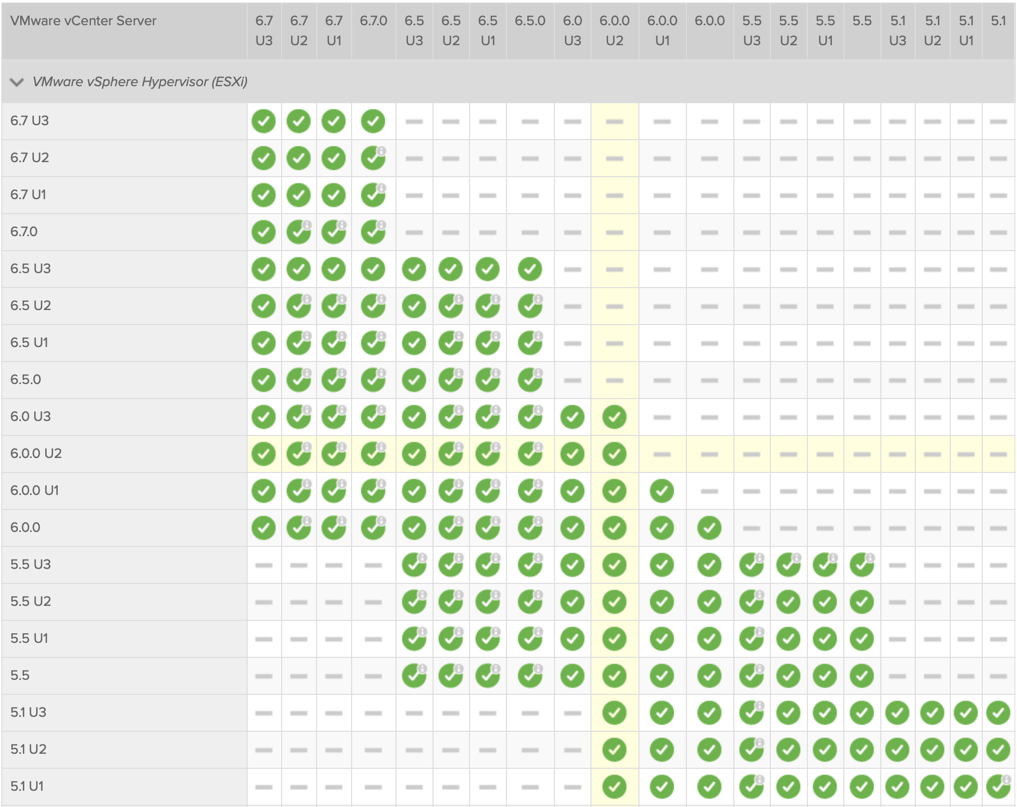1017x807 pixels.
Task: Click the '5.1 U3' ESXi row label
Action: [x=29, y=712]
